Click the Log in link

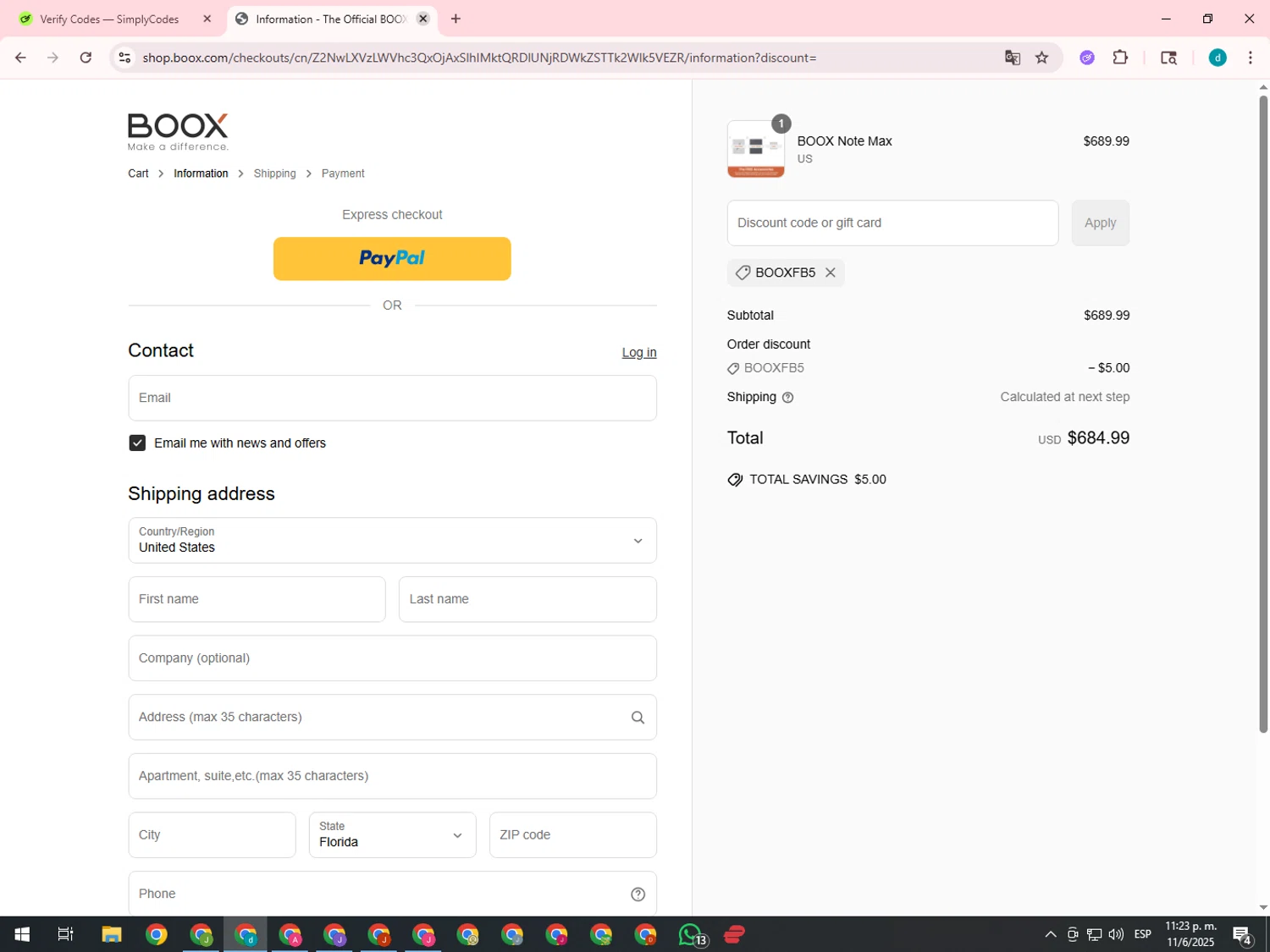(x=639, y=353)
